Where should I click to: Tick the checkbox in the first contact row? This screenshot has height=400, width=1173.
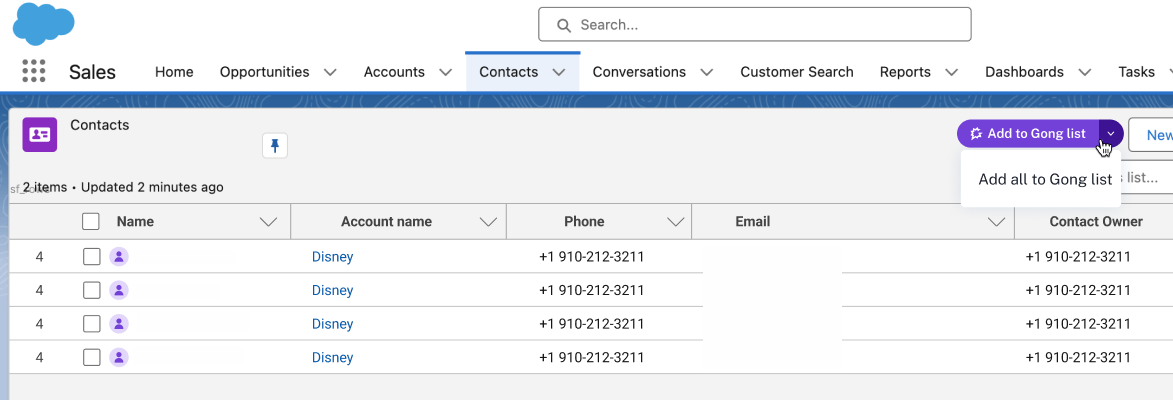click(91, 256)
